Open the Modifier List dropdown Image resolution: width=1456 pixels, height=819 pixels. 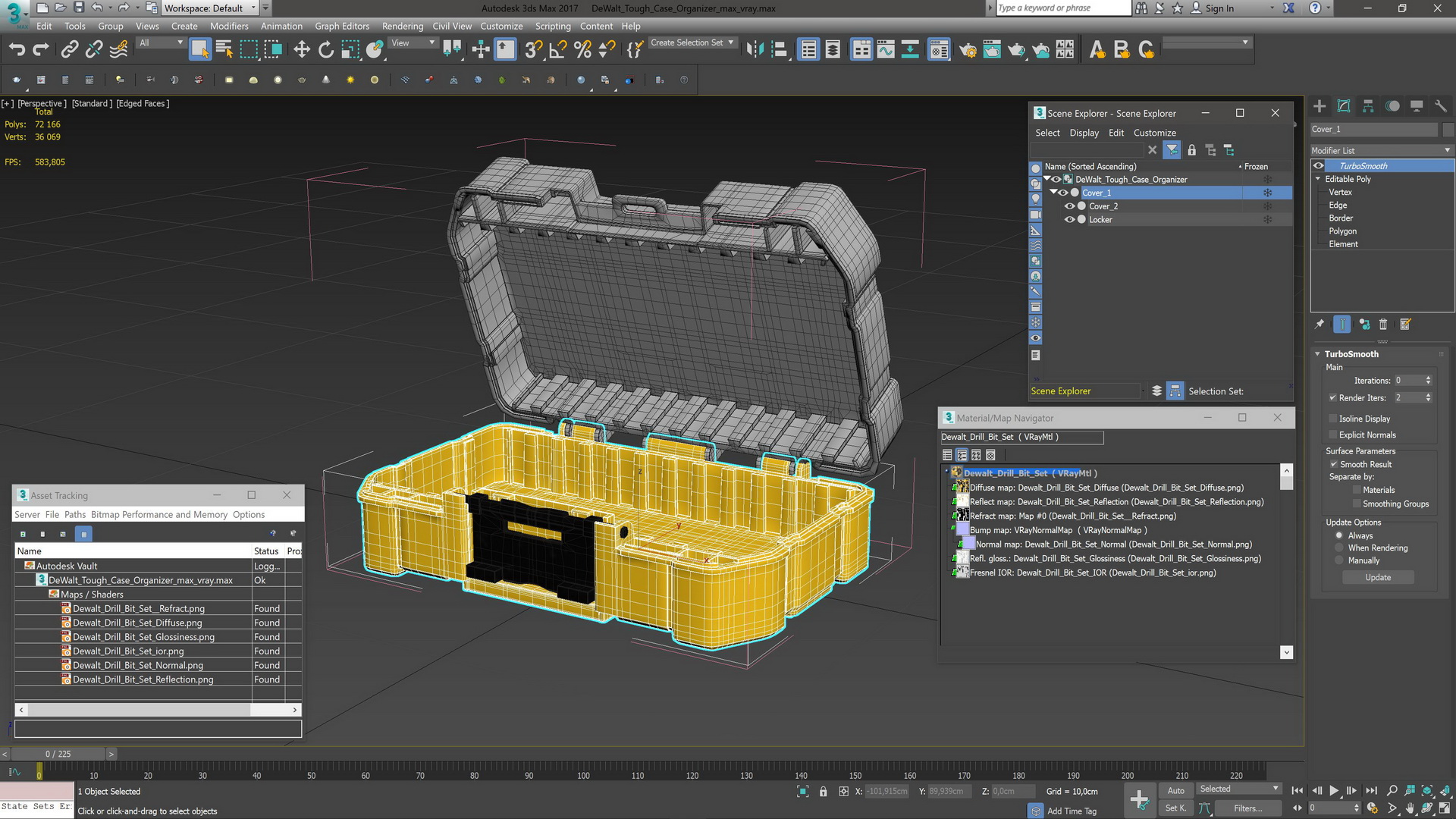1382,150
